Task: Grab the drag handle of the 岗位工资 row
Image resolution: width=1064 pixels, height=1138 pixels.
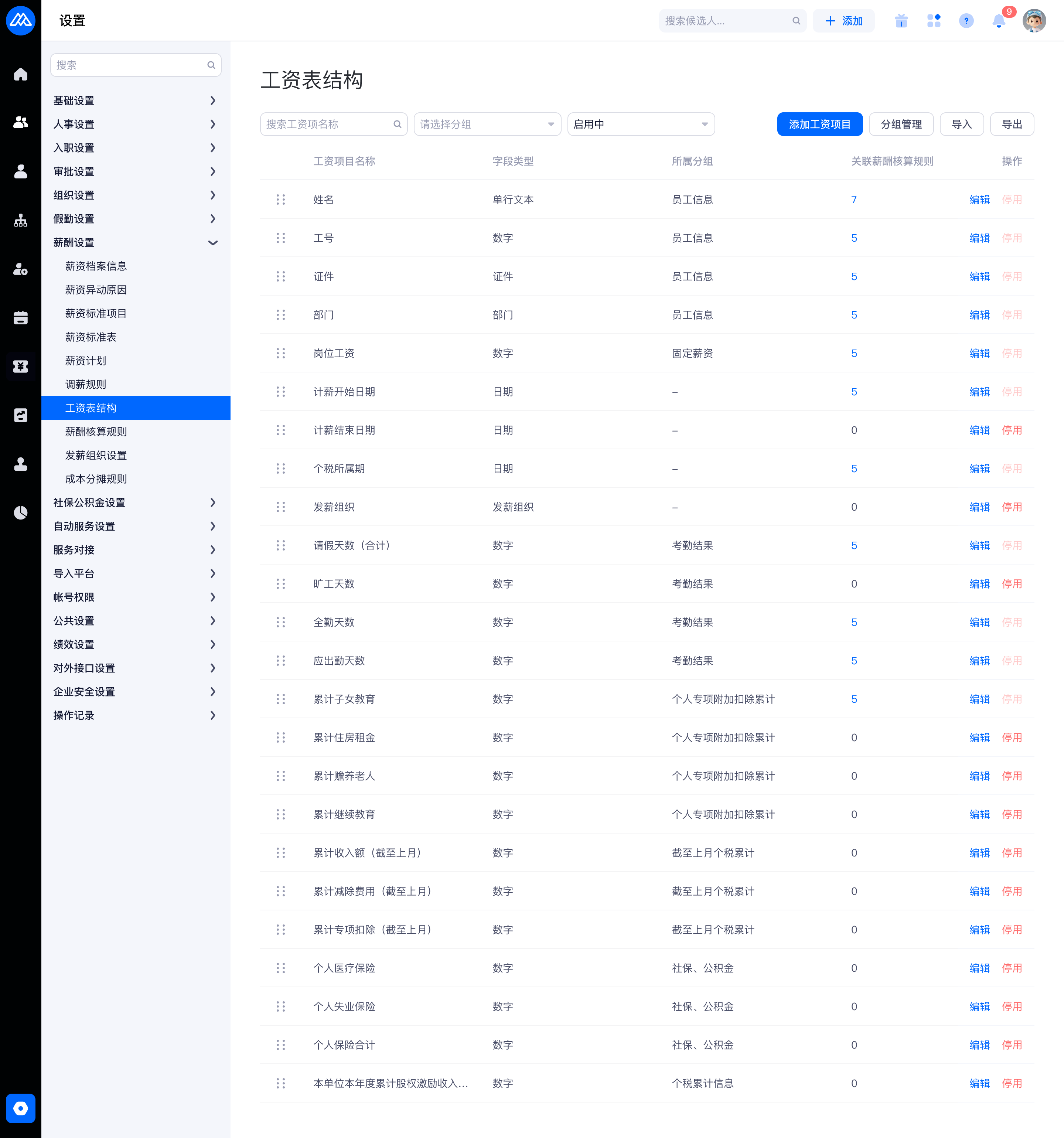Action: [x=280, y=353]
